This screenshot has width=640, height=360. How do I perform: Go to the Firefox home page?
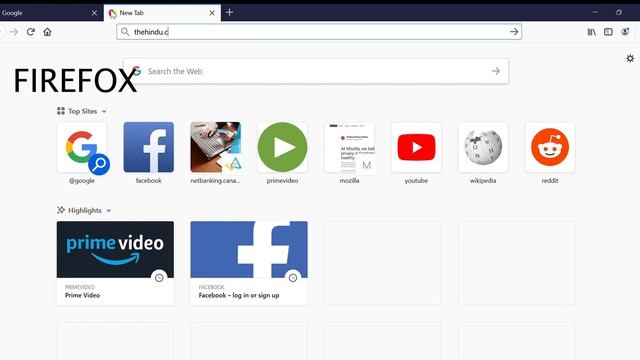(47, 32)
